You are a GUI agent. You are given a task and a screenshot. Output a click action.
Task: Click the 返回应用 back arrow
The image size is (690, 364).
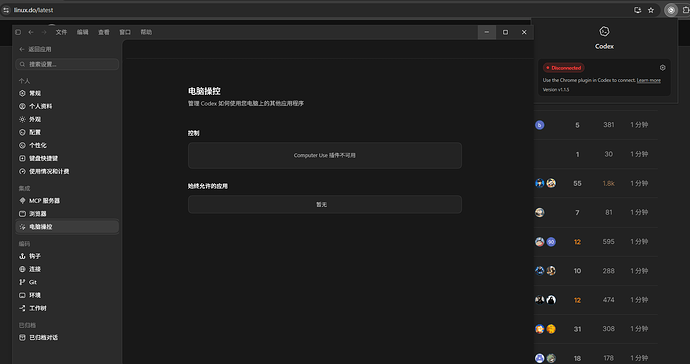pos(22,49)
